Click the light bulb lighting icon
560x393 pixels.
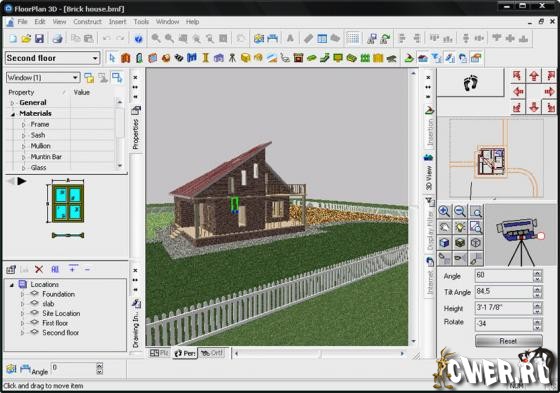(460, 227)
